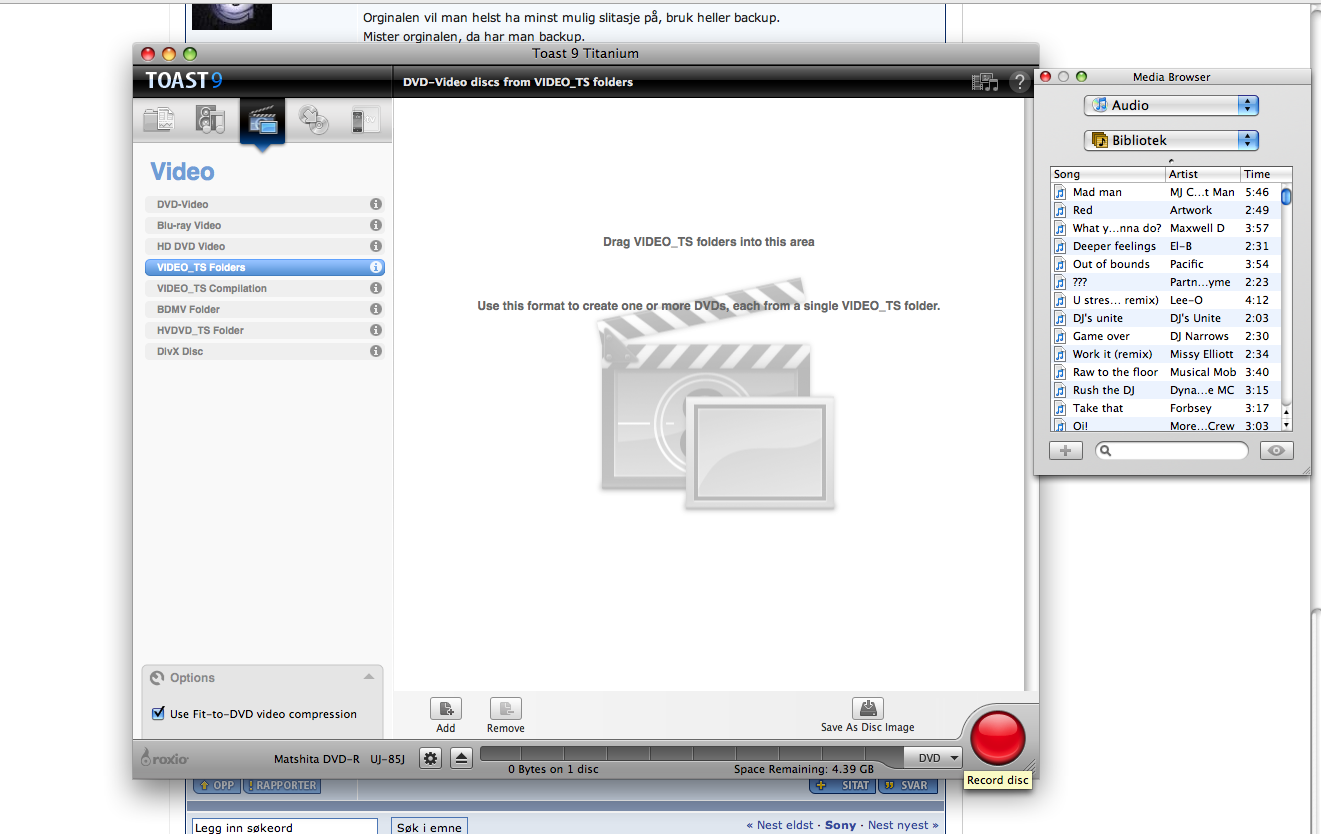
Task: Click the Søk i emne button
Action: [x=430, y=827]
